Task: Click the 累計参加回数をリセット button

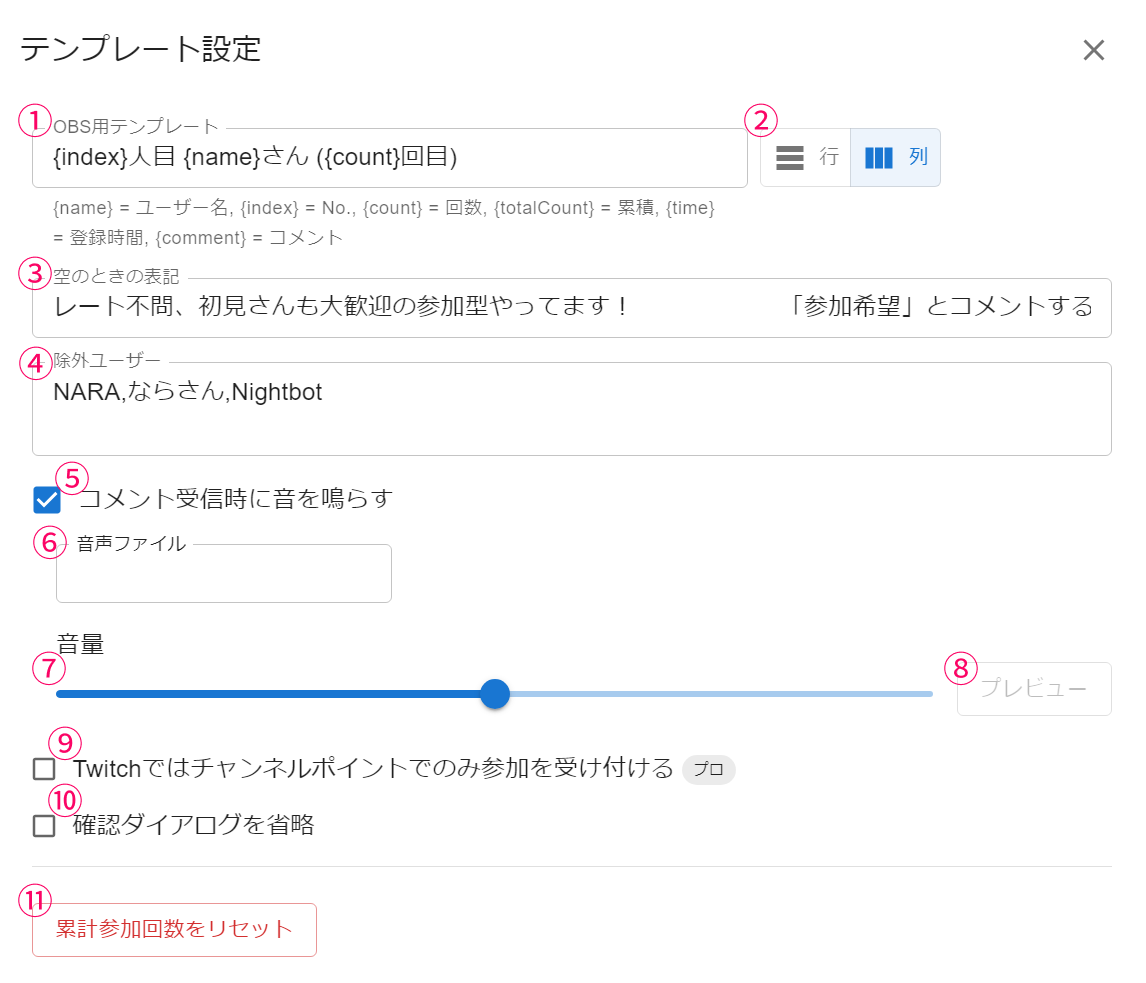Action: tap(174, 930)
